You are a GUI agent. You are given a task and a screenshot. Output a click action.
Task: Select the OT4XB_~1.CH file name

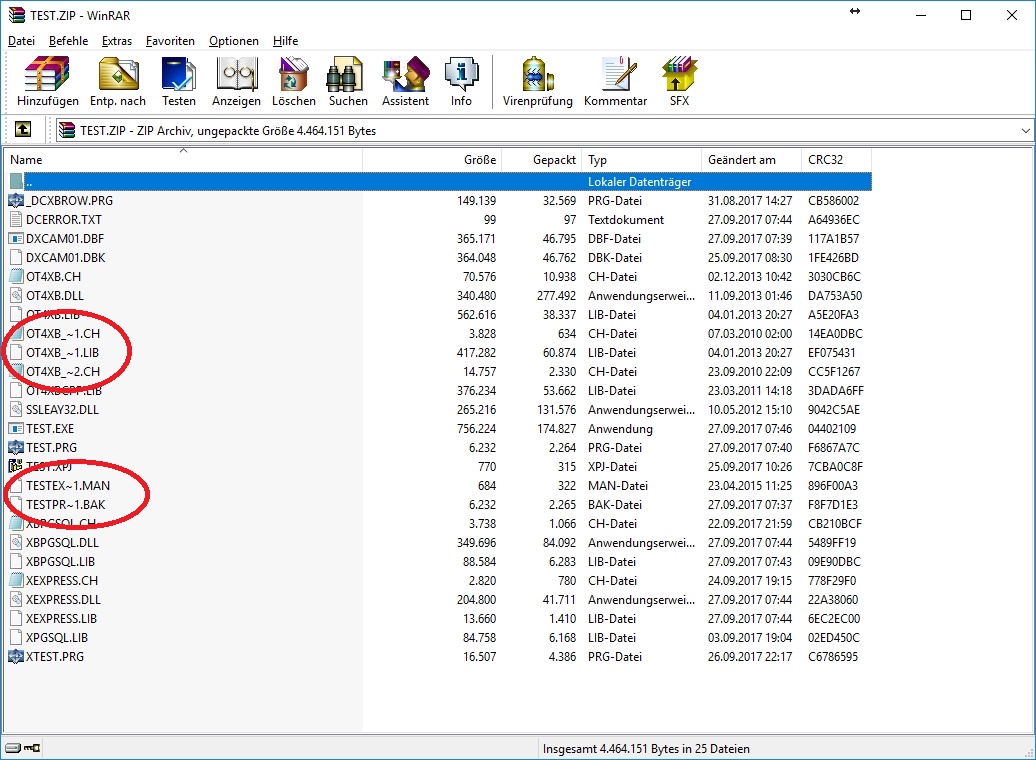coord(63,334)
